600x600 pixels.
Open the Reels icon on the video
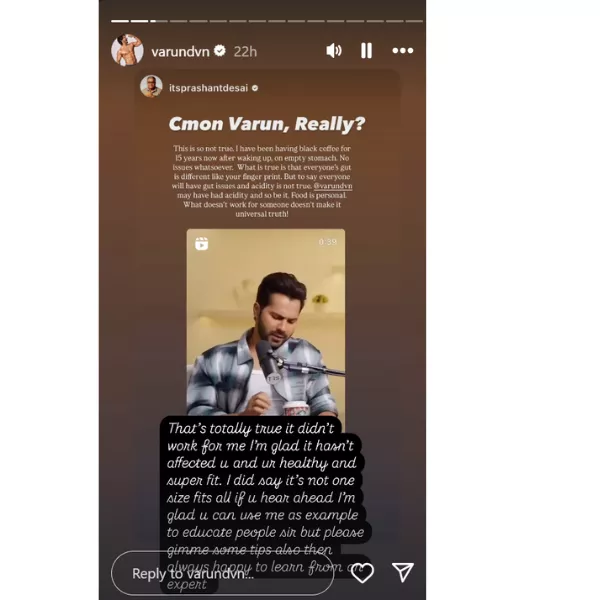202,243
